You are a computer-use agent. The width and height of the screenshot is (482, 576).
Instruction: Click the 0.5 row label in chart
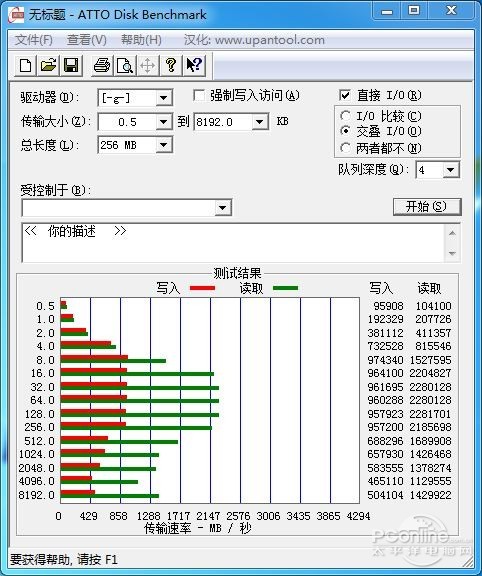pos(45,306)
